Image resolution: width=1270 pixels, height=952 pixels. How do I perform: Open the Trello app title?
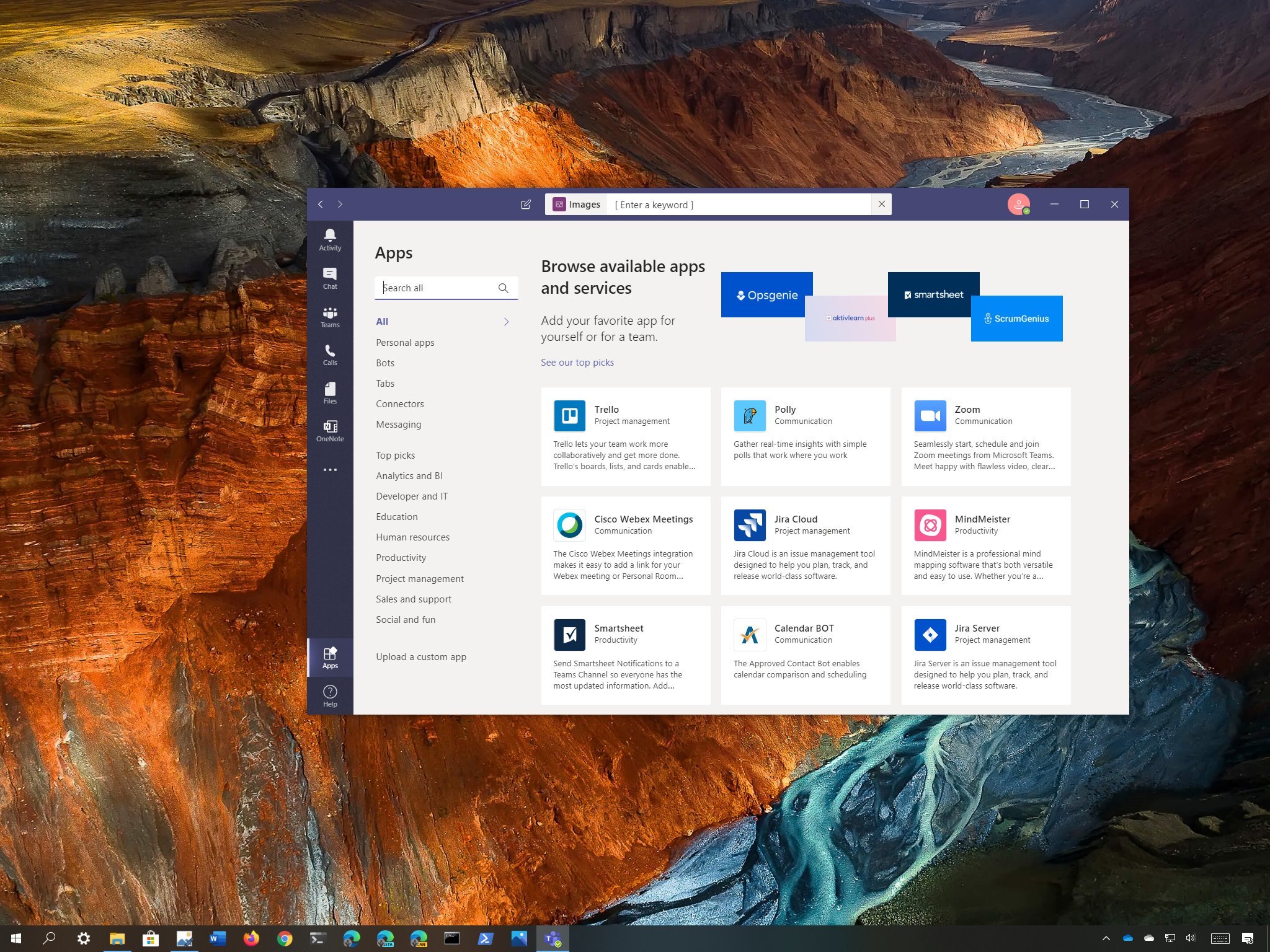click(606, 410)
